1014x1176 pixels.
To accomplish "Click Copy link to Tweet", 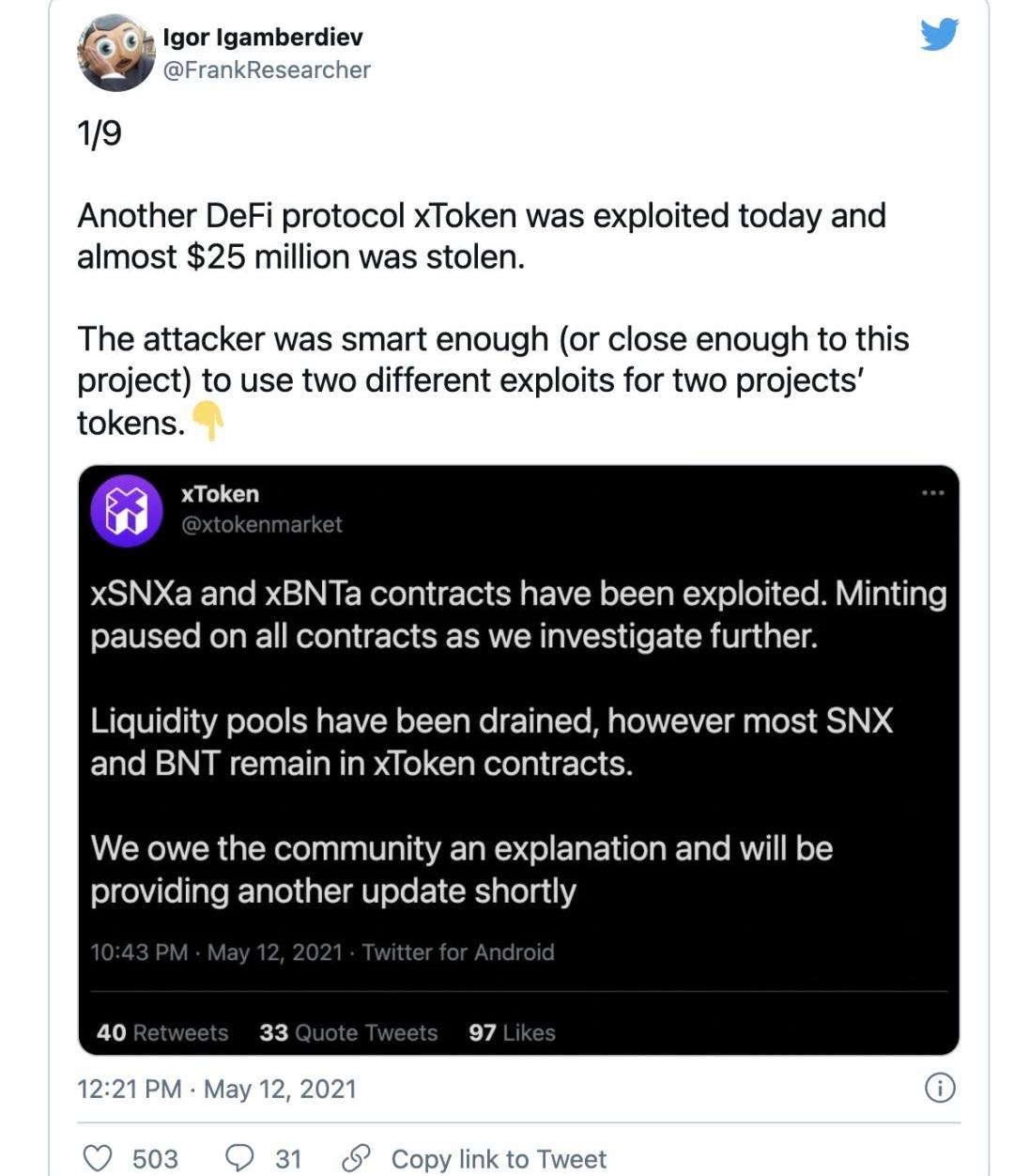I will coord(499,1159).
